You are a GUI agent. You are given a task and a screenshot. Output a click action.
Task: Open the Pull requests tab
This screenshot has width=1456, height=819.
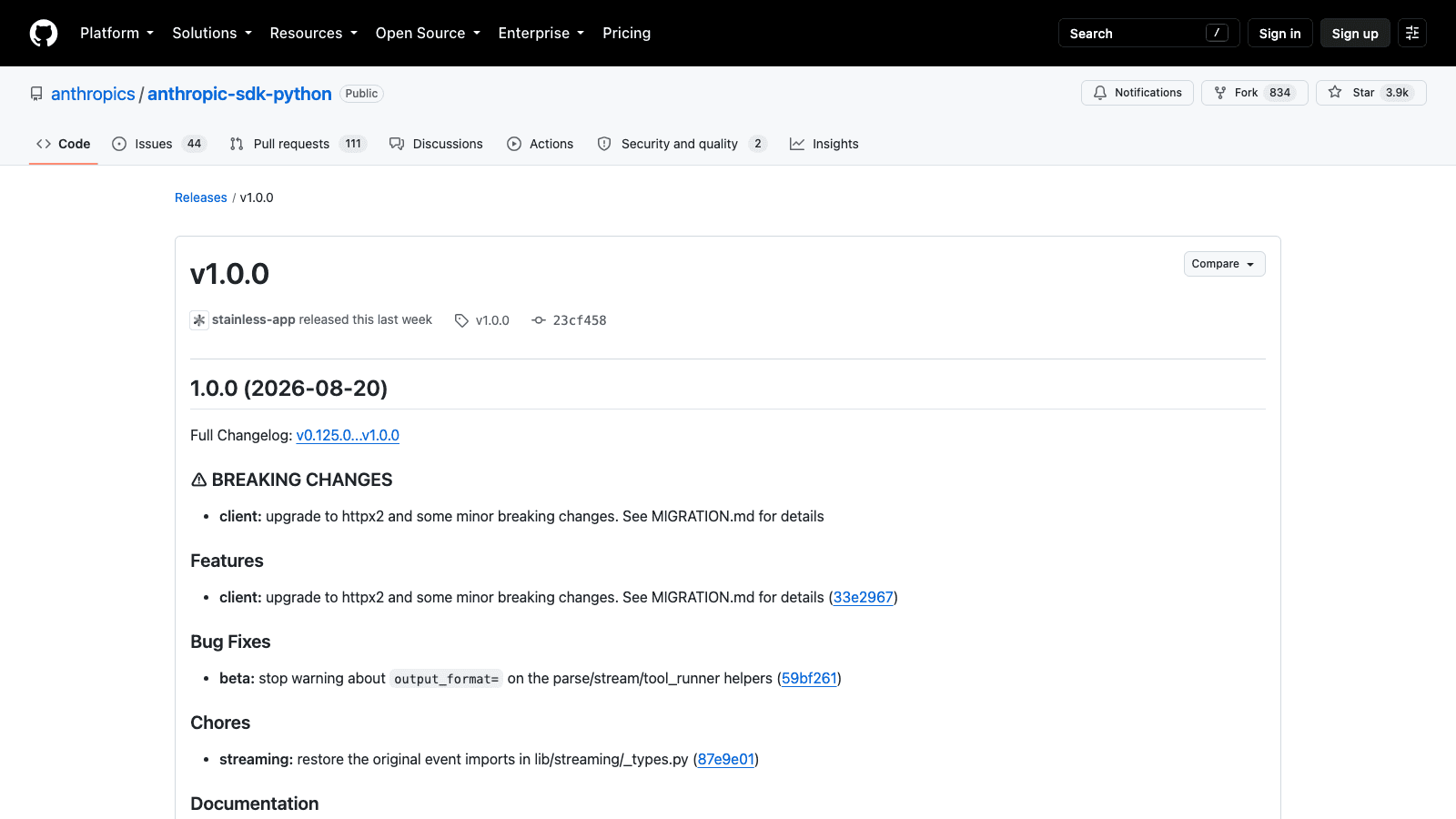point(298,144)
